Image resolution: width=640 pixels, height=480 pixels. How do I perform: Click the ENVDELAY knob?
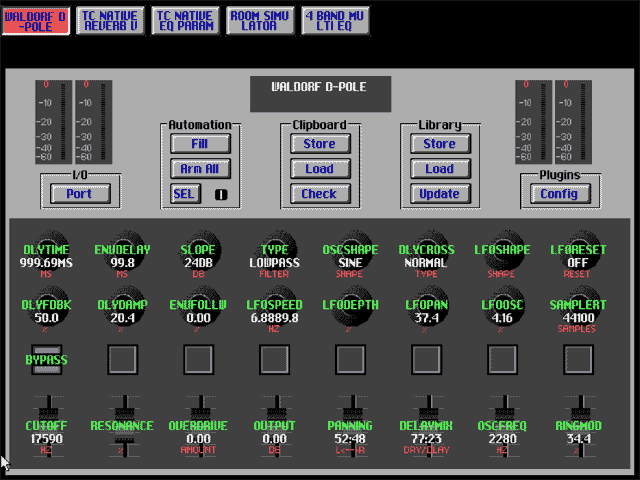[x=123, y=250]
